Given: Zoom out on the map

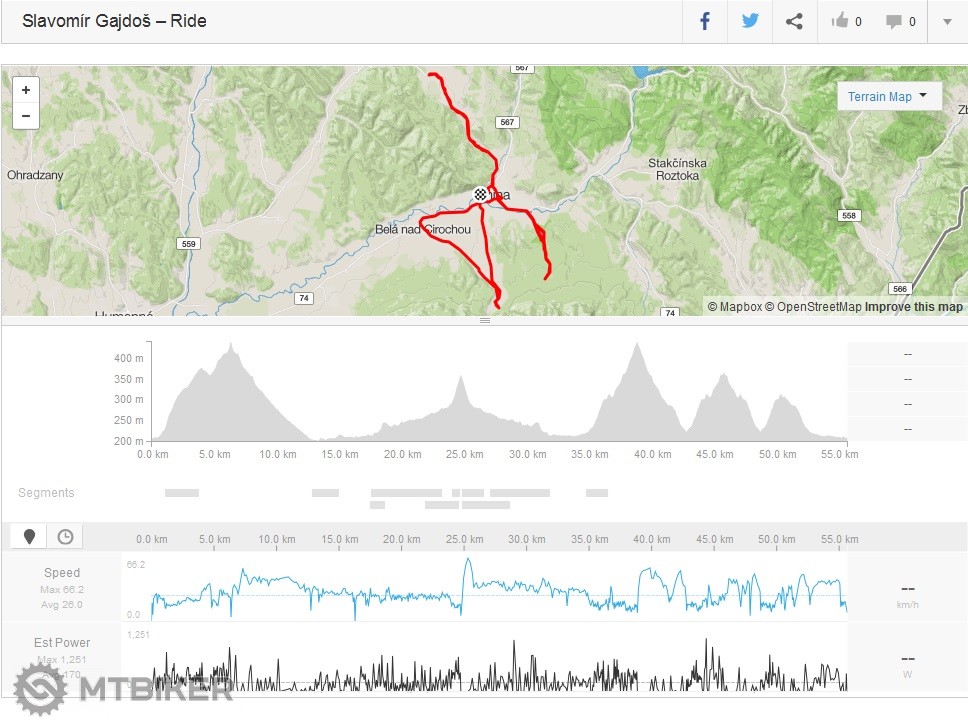Looking at the screenshot, I should (x=26, y=116).
